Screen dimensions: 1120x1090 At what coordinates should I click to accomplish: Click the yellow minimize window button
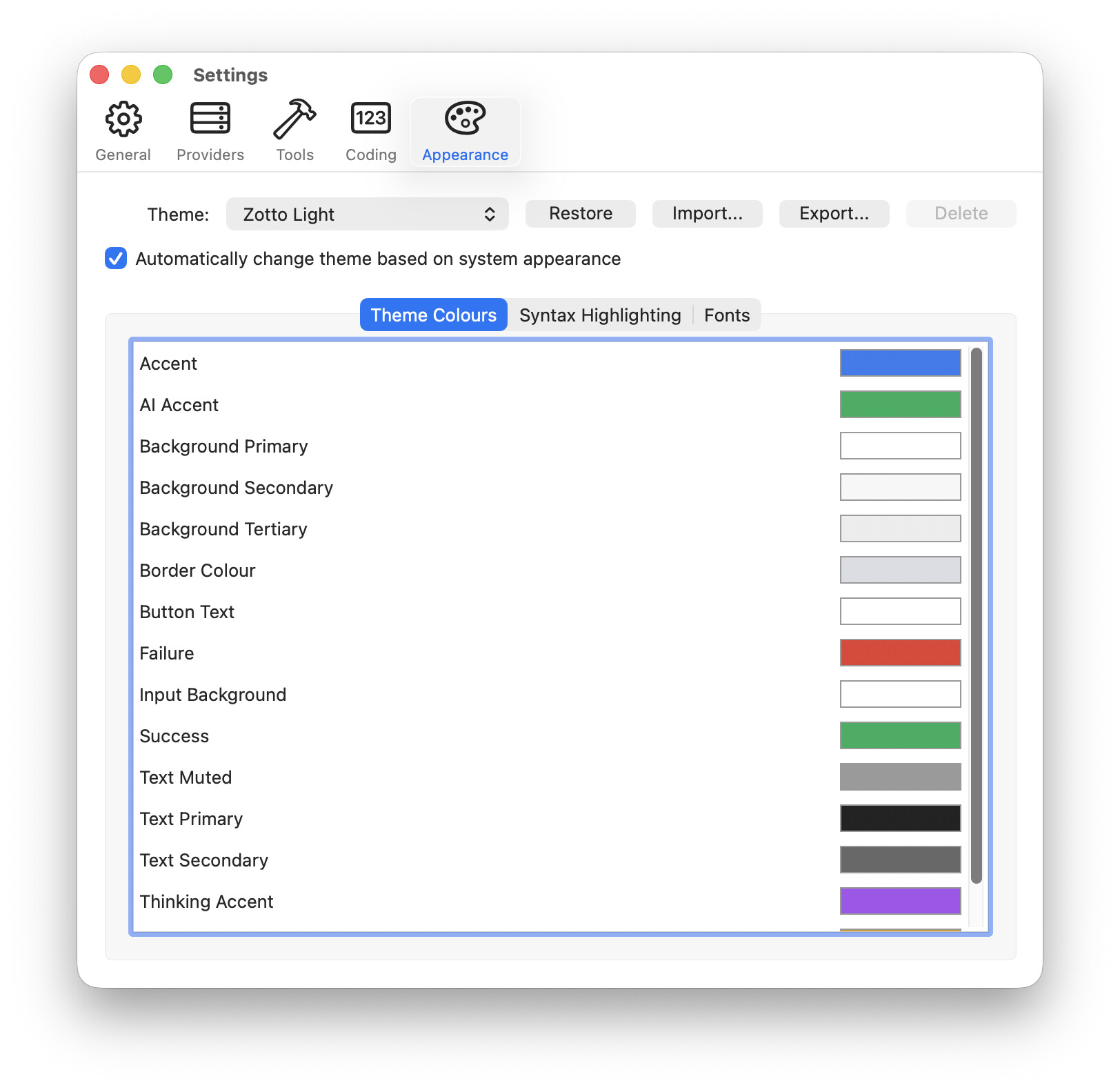click(131, 75)
